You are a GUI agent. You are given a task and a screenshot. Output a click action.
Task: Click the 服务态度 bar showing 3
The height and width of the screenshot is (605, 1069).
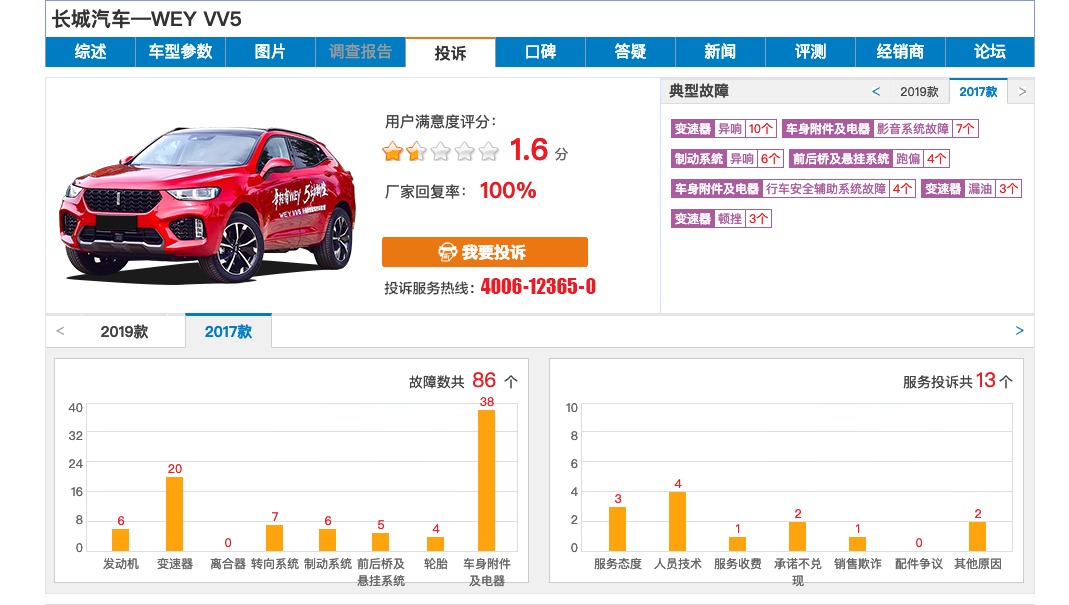point(618,529)
